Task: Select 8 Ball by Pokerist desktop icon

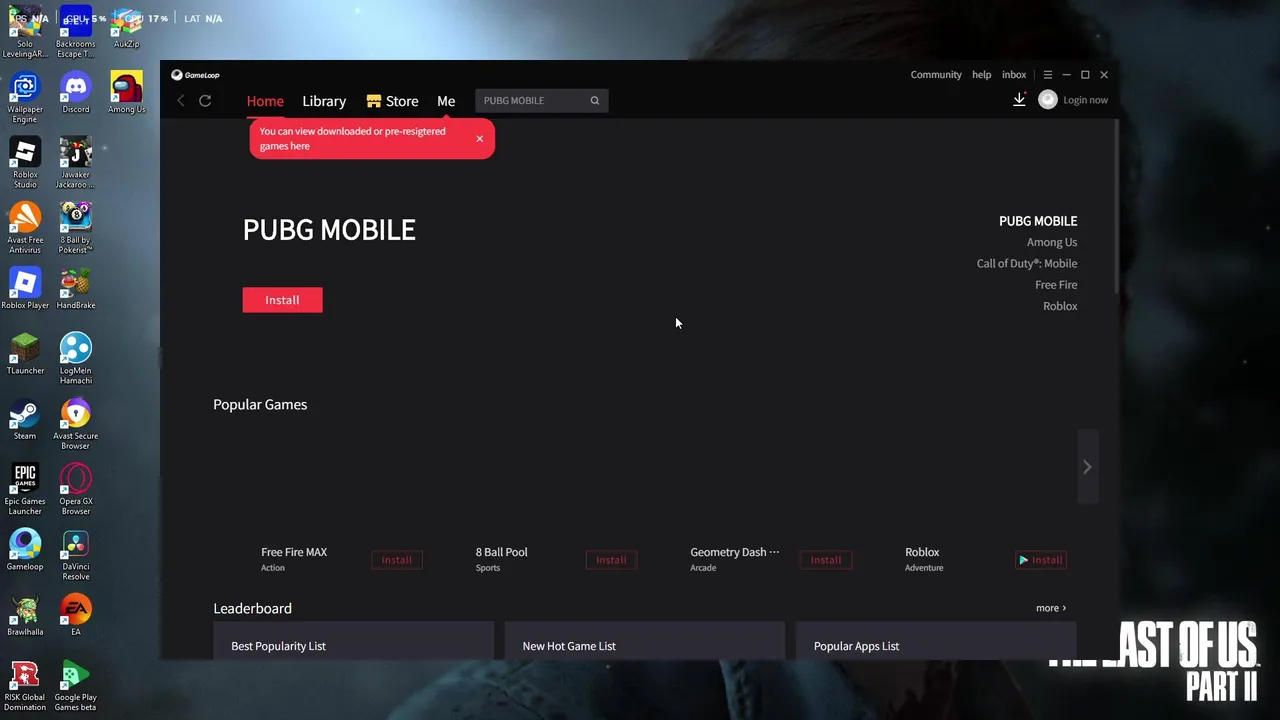Action: (75, 228)
